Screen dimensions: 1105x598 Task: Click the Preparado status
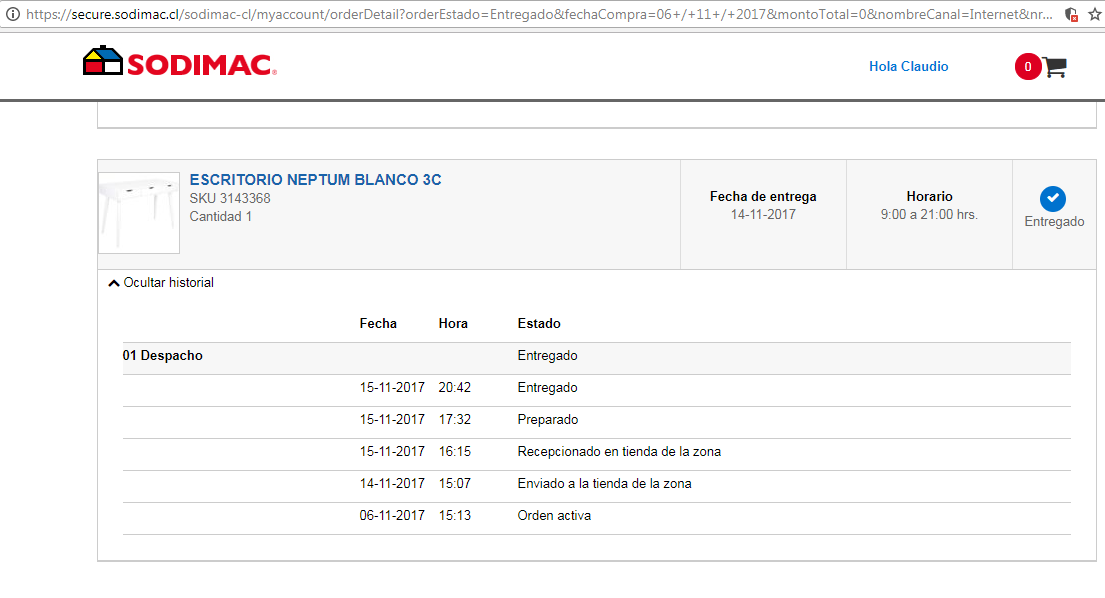click(548, 419)
